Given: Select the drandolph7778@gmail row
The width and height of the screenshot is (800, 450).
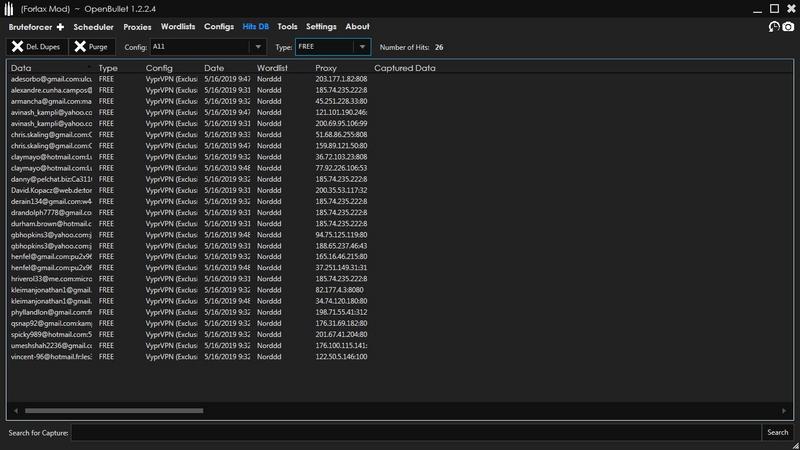Looking at the screenshot, I should [x=400, y=213].
